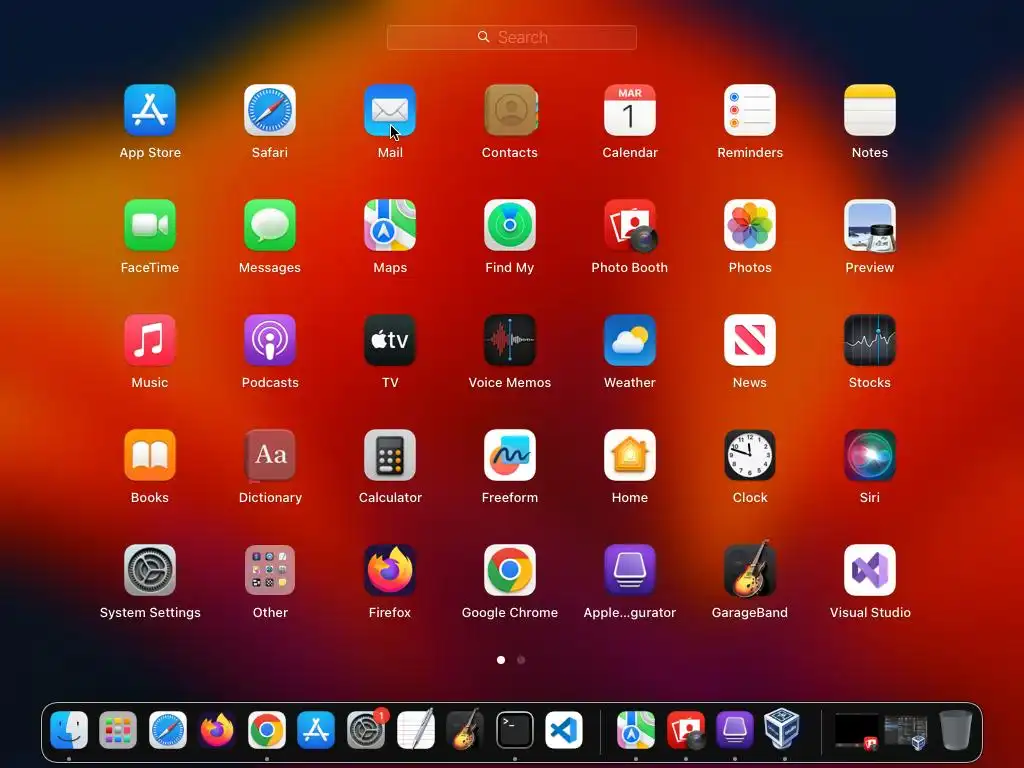Image resolution: width=1024 pixels, height=768 pixels.
Task: Open the Weather app
Action: tap(630, 340)
